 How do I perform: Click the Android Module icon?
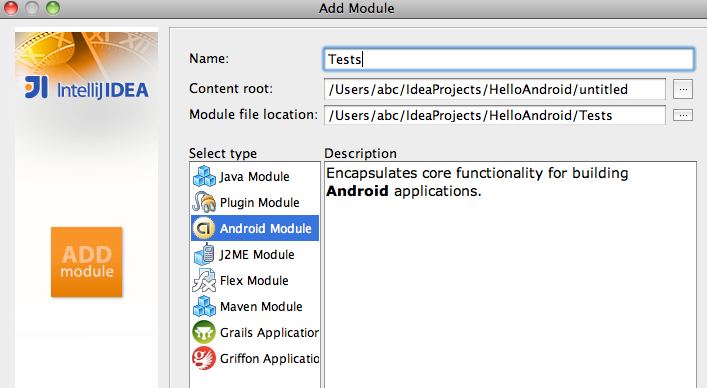pyautogui.click(x=204, y=228)
